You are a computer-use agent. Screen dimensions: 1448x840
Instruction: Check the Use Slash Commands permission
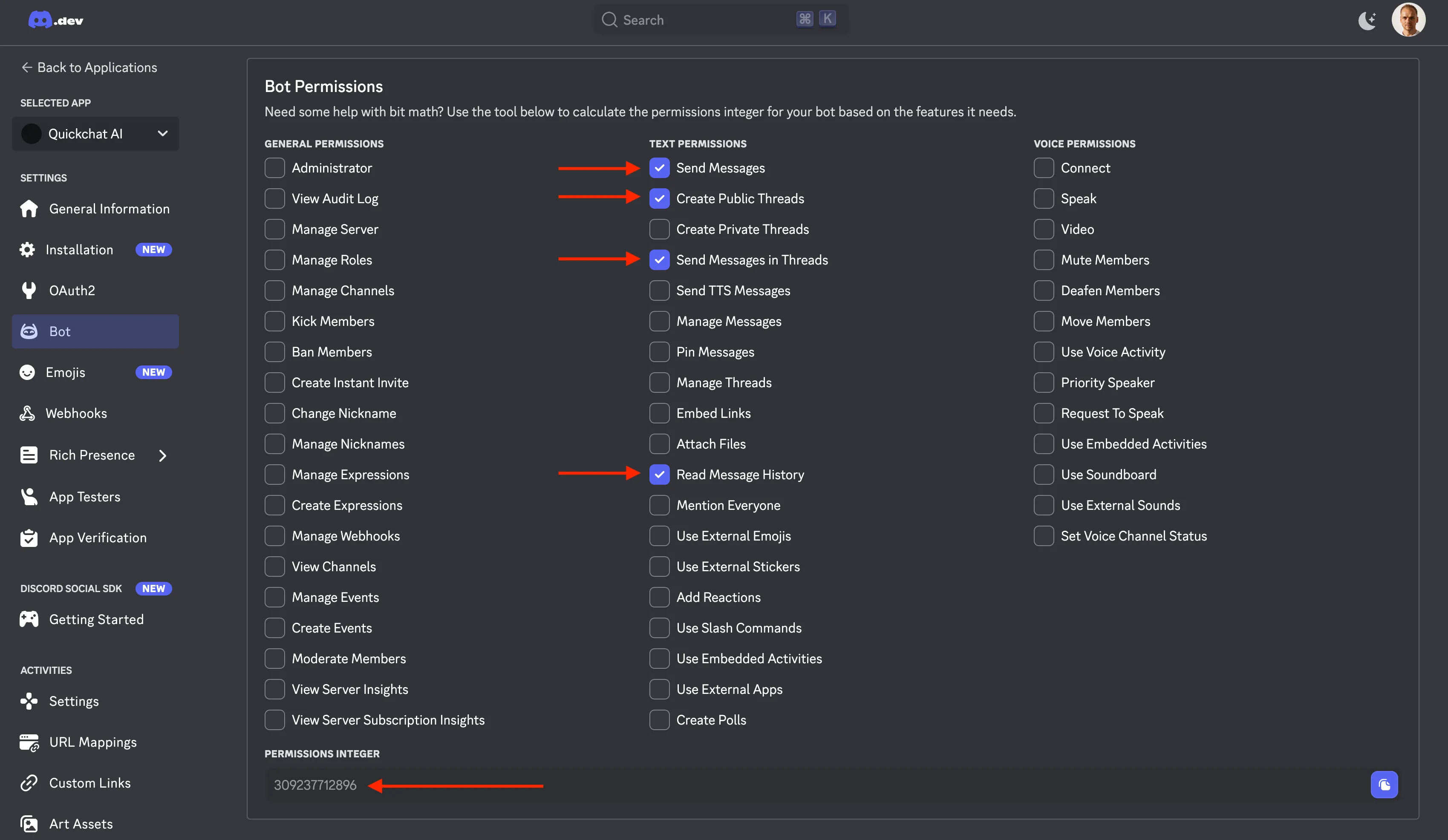click(659, 628)
